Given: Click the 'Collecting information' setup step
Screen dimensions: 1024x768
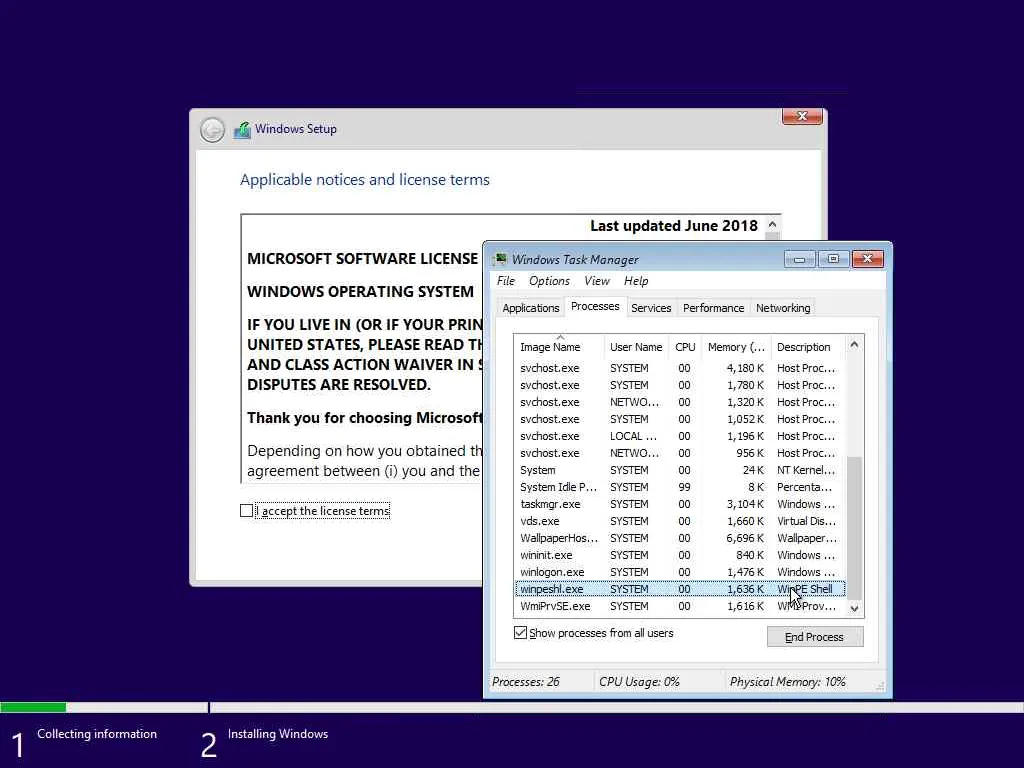Looking at the screenshot, I should (x=97, y=734).
